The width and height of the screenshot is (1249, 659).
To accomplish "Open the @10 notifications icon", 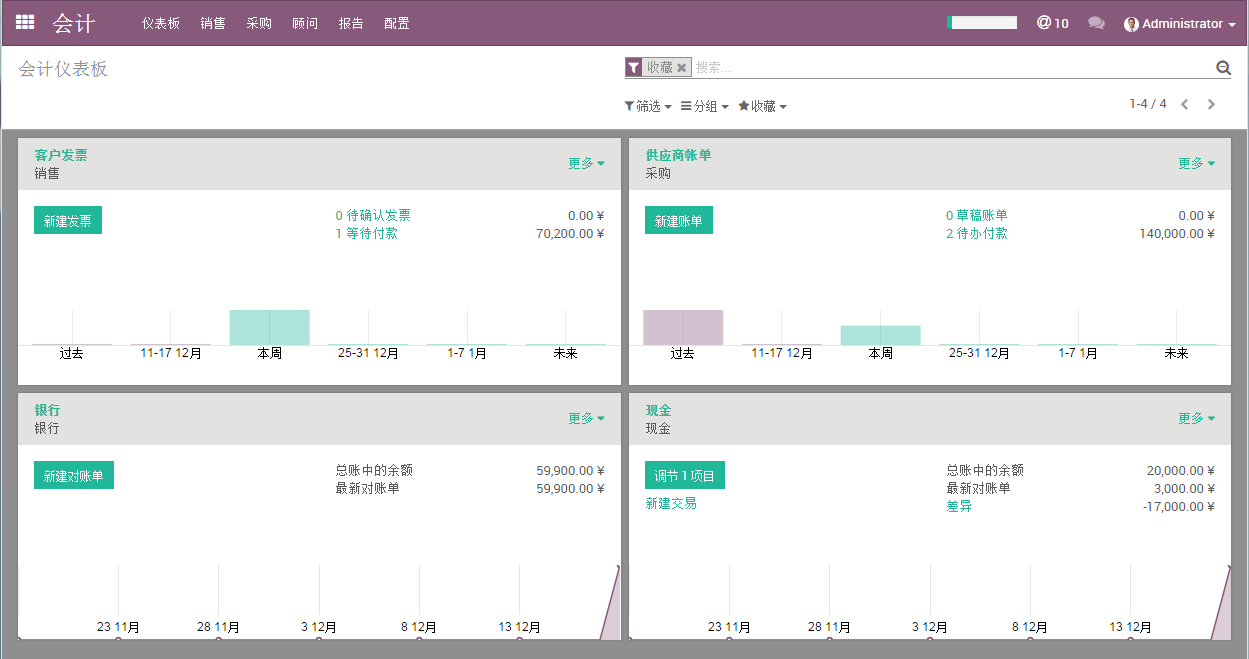I will click(x=1052, y=22).
